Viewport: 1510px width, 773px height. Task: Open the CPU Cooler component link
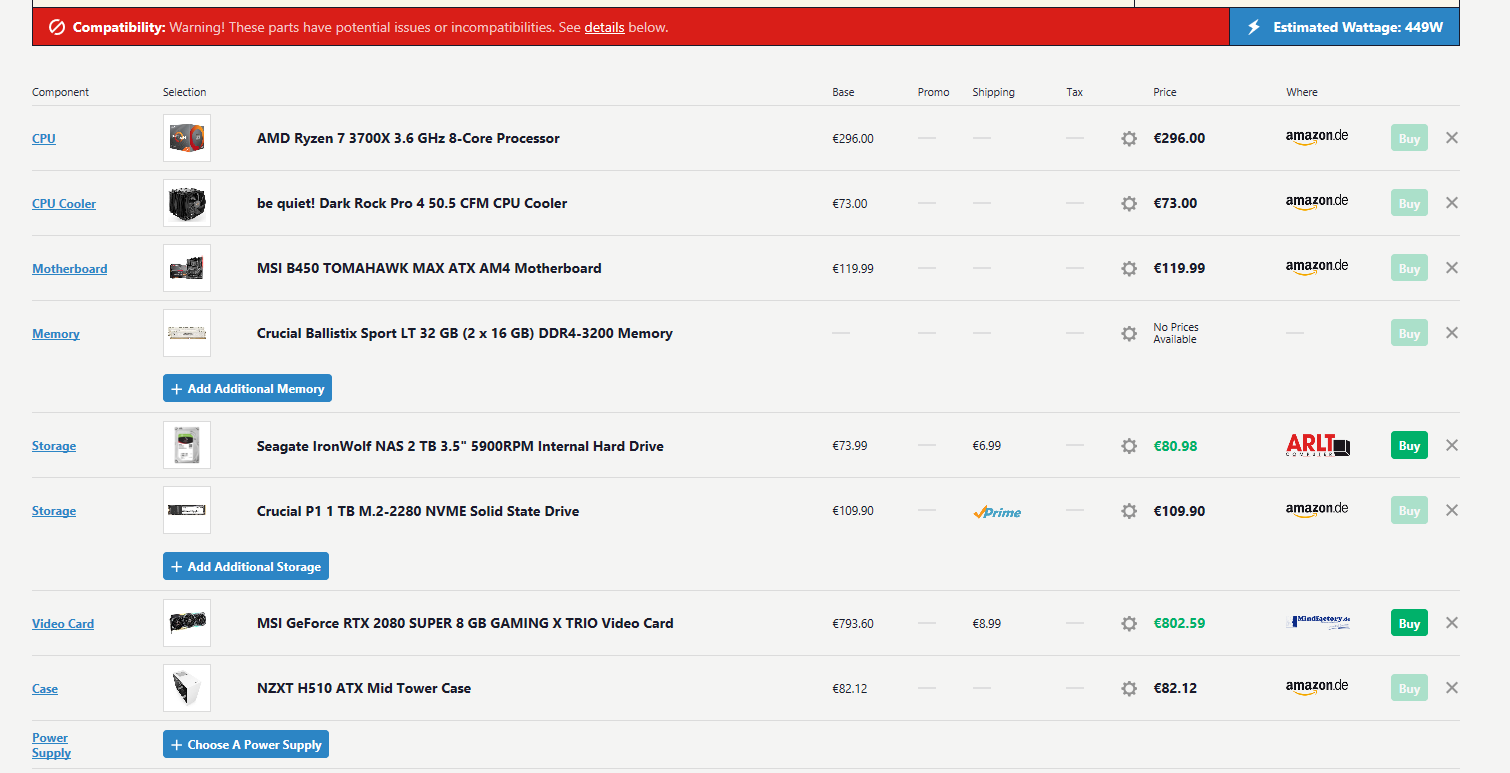(64, 203)
